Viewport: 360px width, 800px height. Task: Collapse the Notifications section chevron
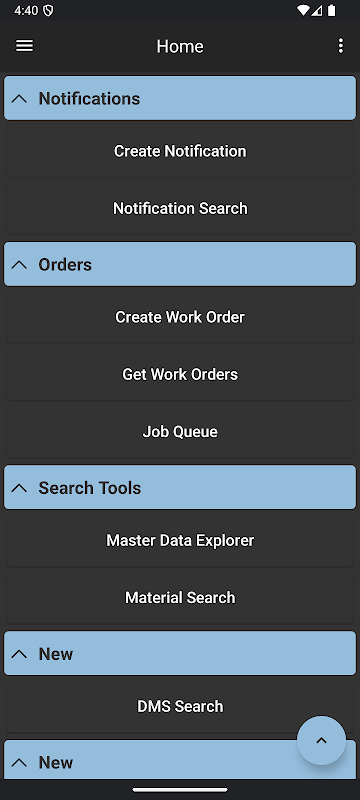(19, 98)
